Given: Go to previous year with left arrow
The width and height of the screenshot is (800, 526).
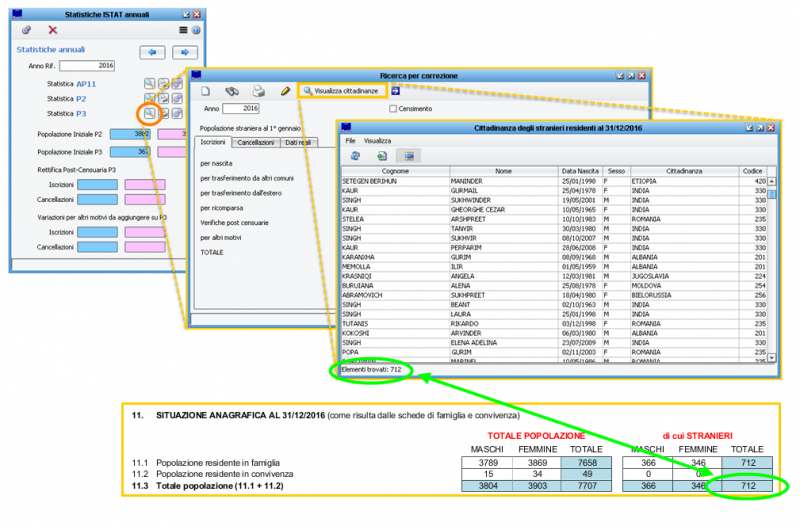Looking at the screenshot, I should coord(152,52).
